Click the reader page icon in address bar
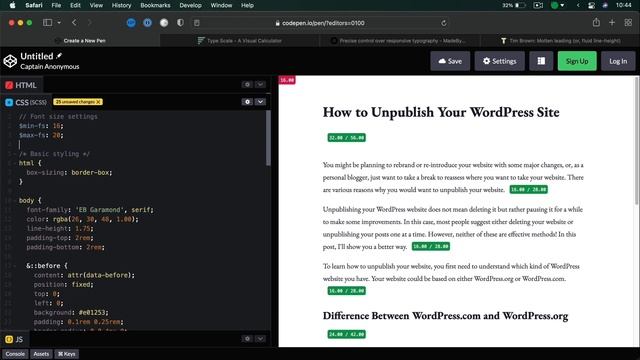640x360 pixels. 197,23
